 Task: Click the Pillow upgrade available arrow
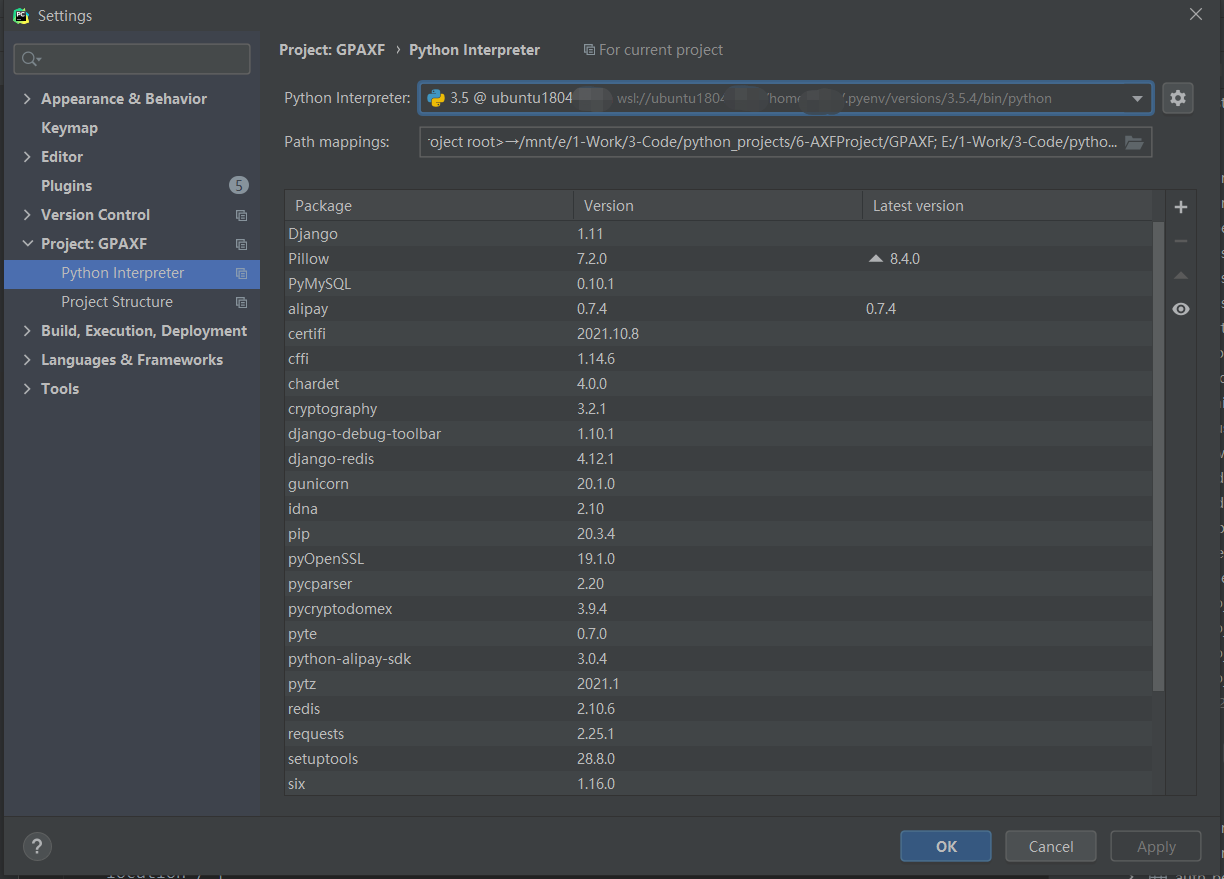(x=876, y=258)
